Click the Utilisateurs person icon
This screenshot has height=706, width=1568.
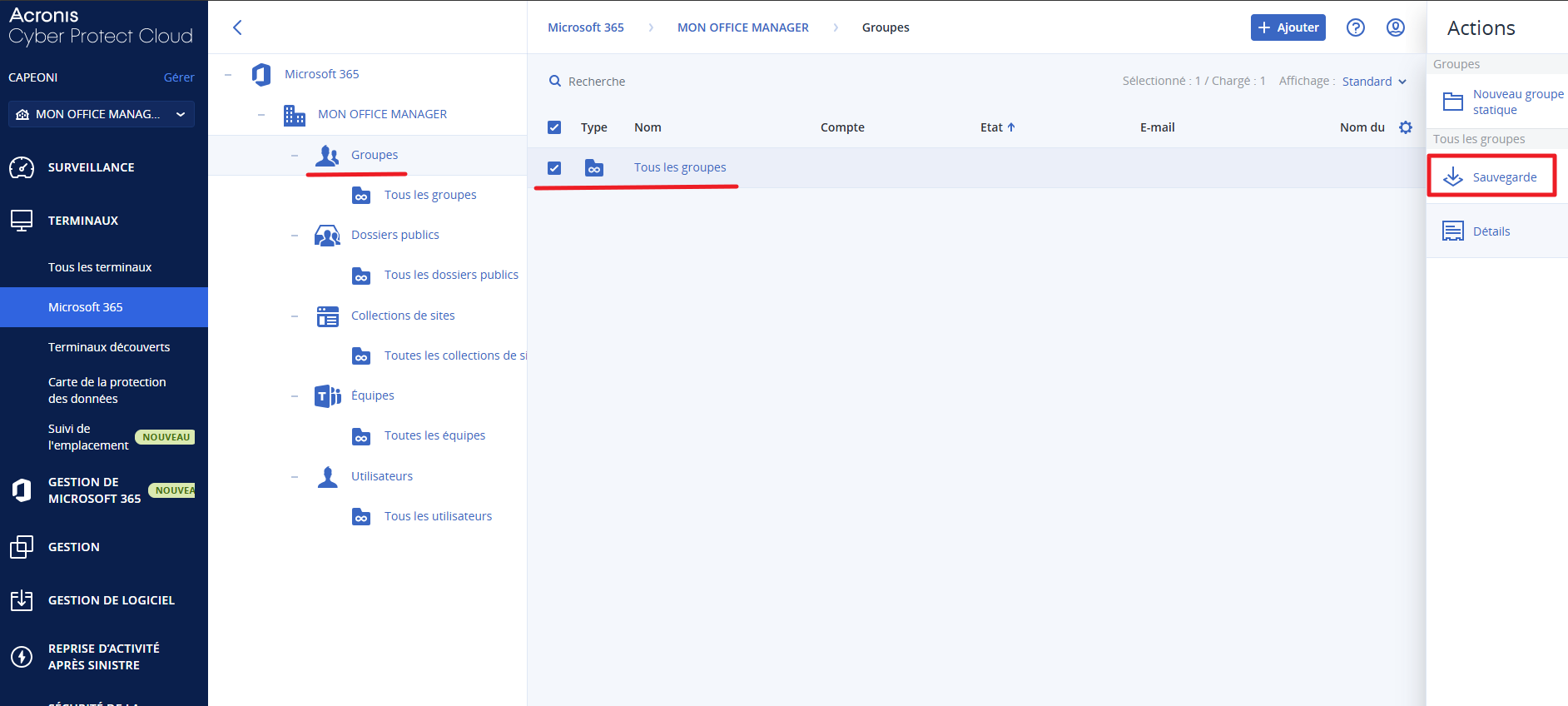coord(328,477)
